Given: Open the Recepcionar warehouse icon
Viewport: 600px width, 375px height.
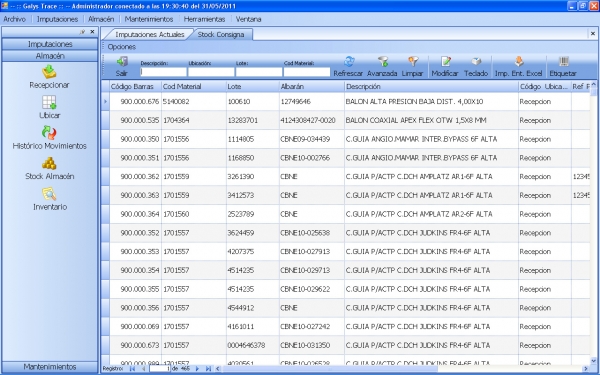Looking at the screenshot, I should [49, 72].
